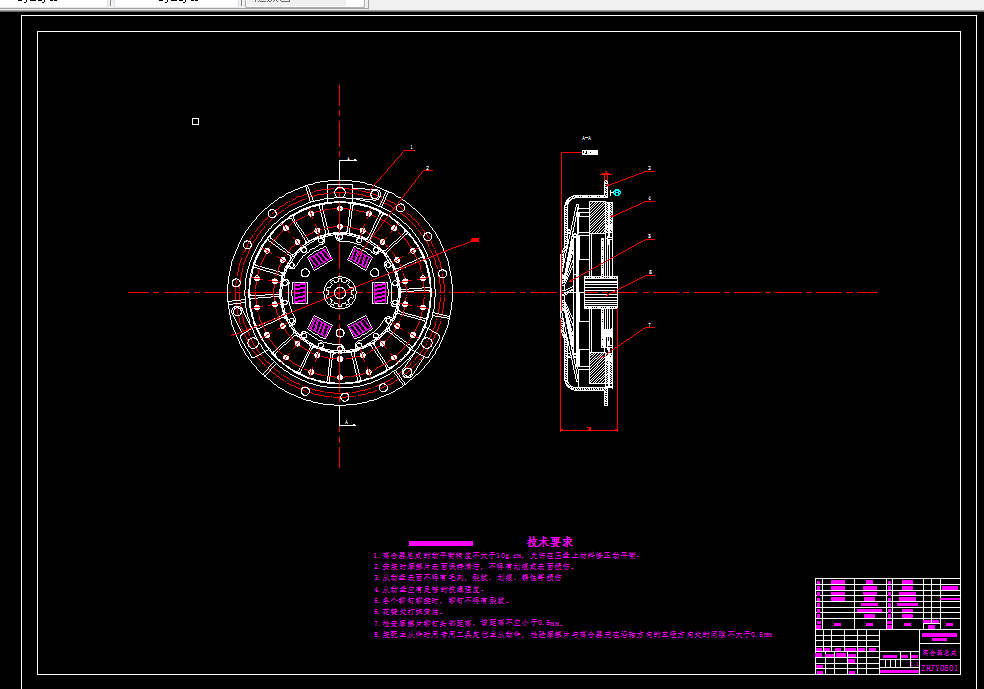This screenshot has height=689, width=984.
Task: Select the magenta bar left of 技术要求
Action: (441, 543)
